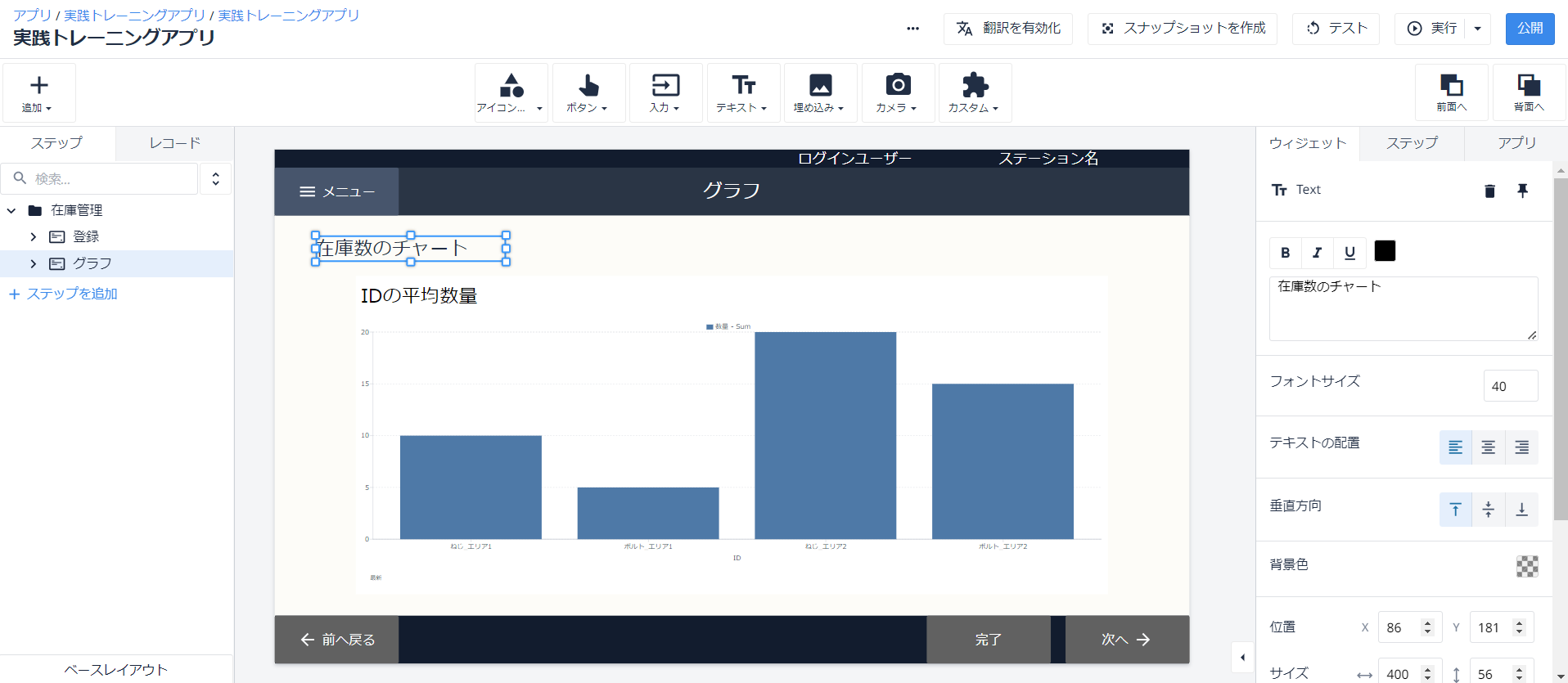Viewport: 1568px width, 683px height.
Task: Send widget backward with 背面へ
Action: click(1529, 93)
